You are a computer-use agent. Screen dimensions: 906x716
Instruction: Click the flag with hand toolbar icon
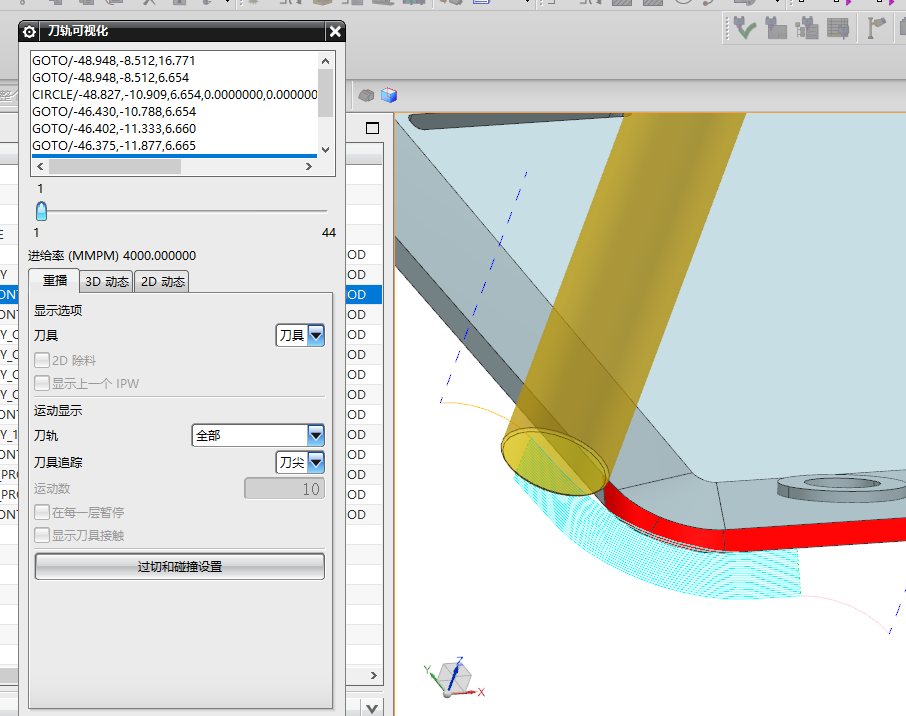pos(877,28)
